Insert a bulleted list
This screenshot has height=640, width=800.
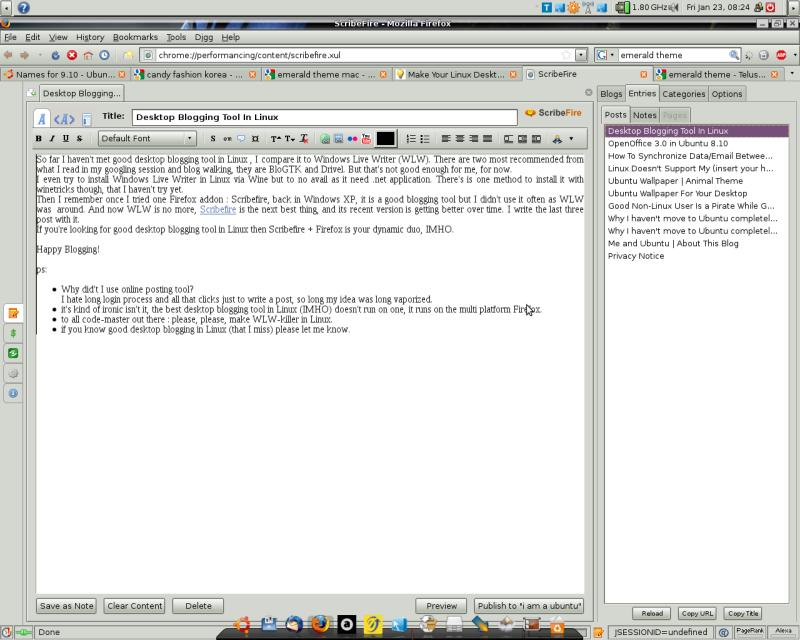[424, 139]
